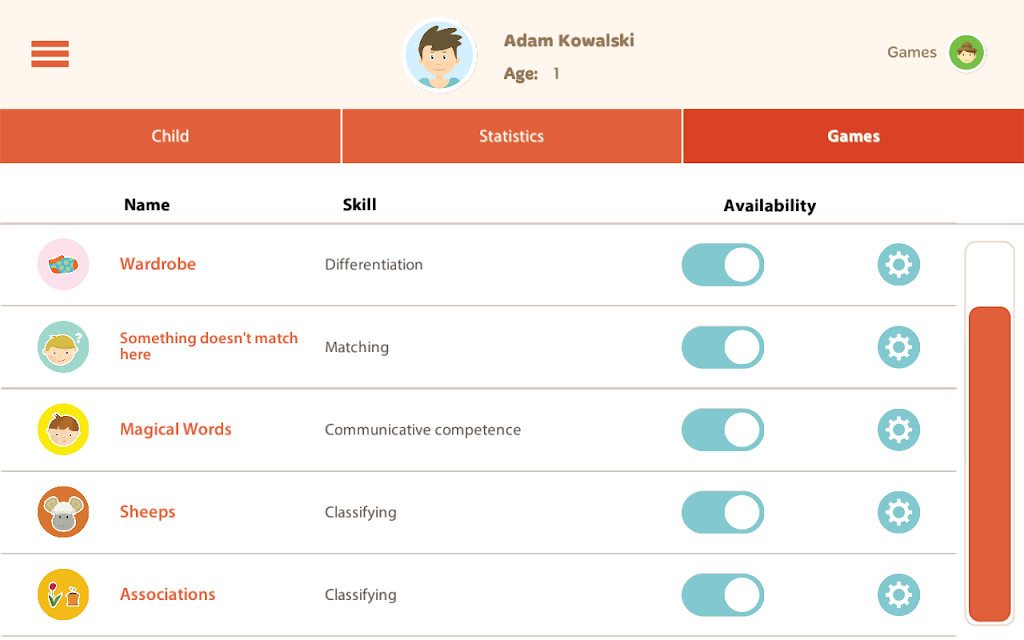Switch Associations availability toggle
The image size is (1024, 640).
(x=723, y=595)
